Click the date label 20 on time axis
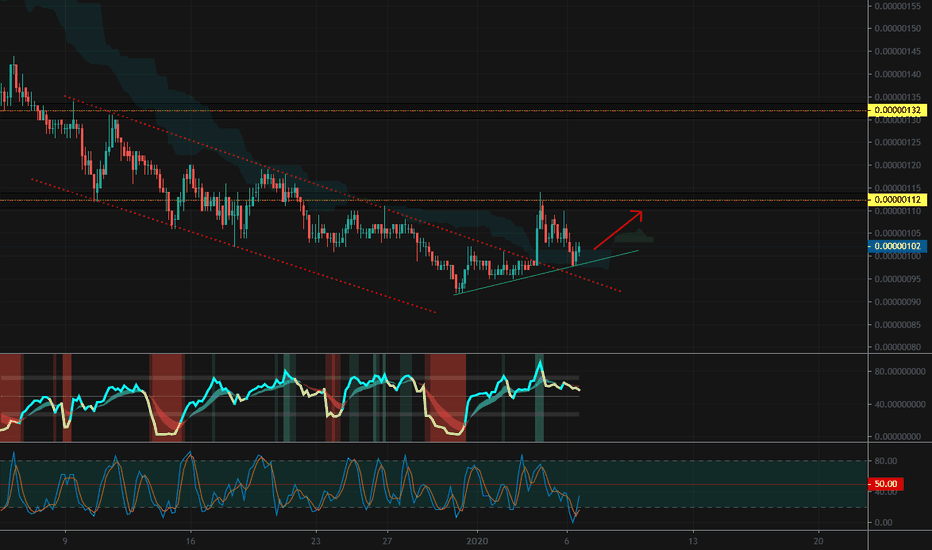932x550 pixels. (x=818, y=541)
